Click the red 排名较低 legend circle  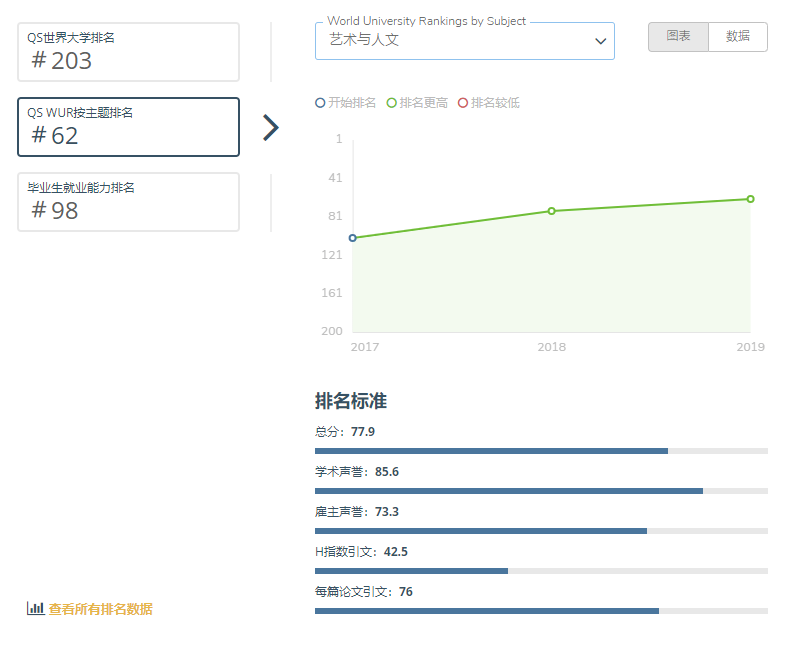click(x=462, y=103)
